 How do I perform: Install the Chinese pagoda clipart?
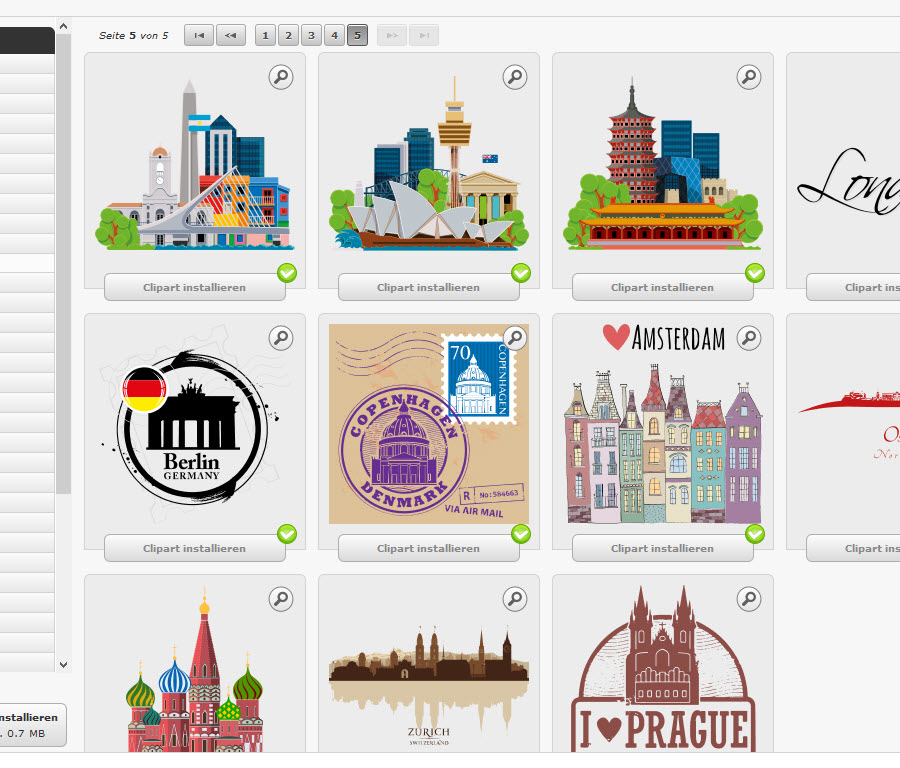point(662,287)
